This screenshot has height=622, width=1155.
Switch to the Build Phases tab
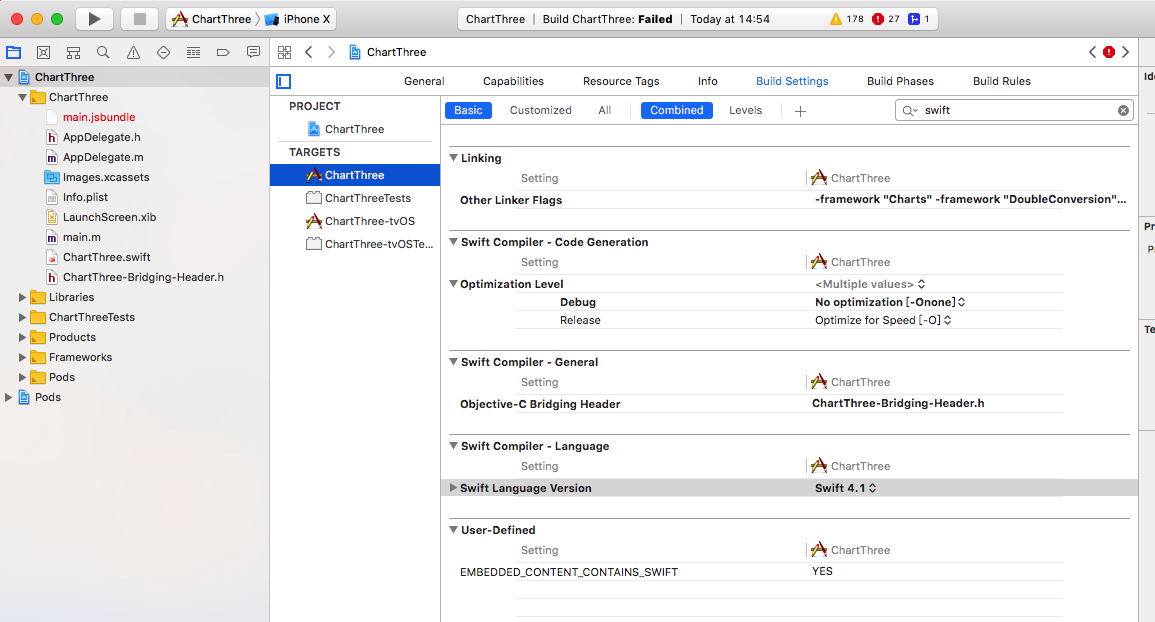899,81
